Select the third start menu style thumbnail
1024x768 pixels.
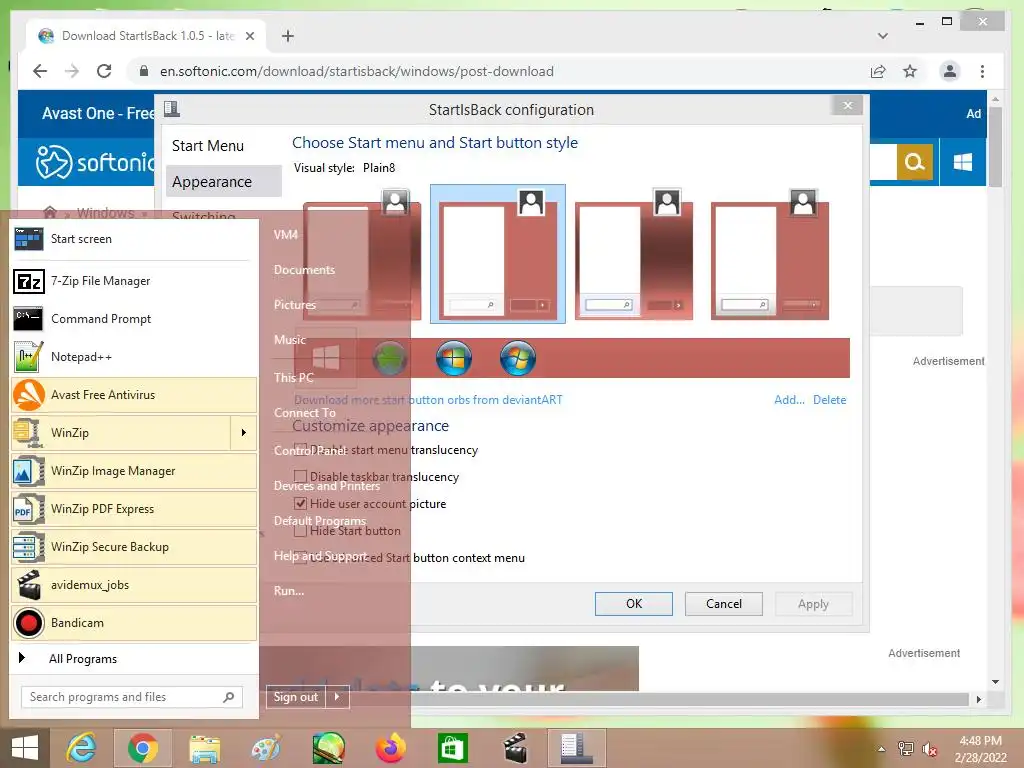pos(633,254)
